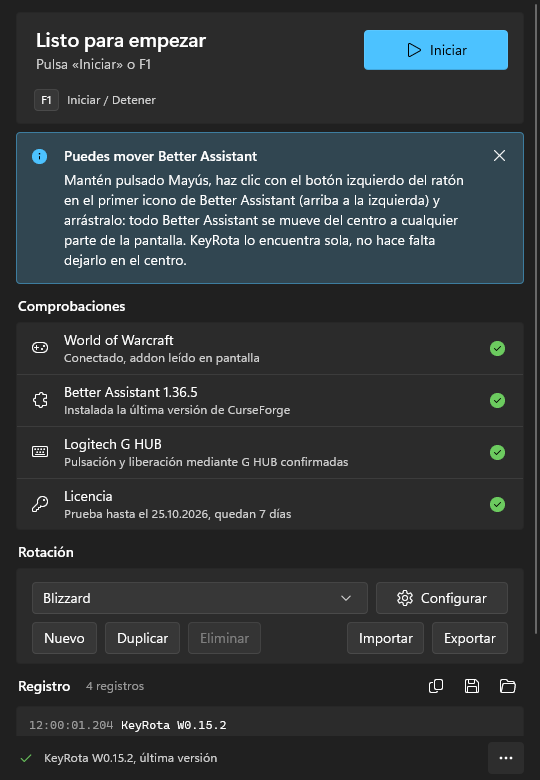Open the three-dots more options menu
The image size is (540, 780).
pyautogui.click(x=506, y=758)
